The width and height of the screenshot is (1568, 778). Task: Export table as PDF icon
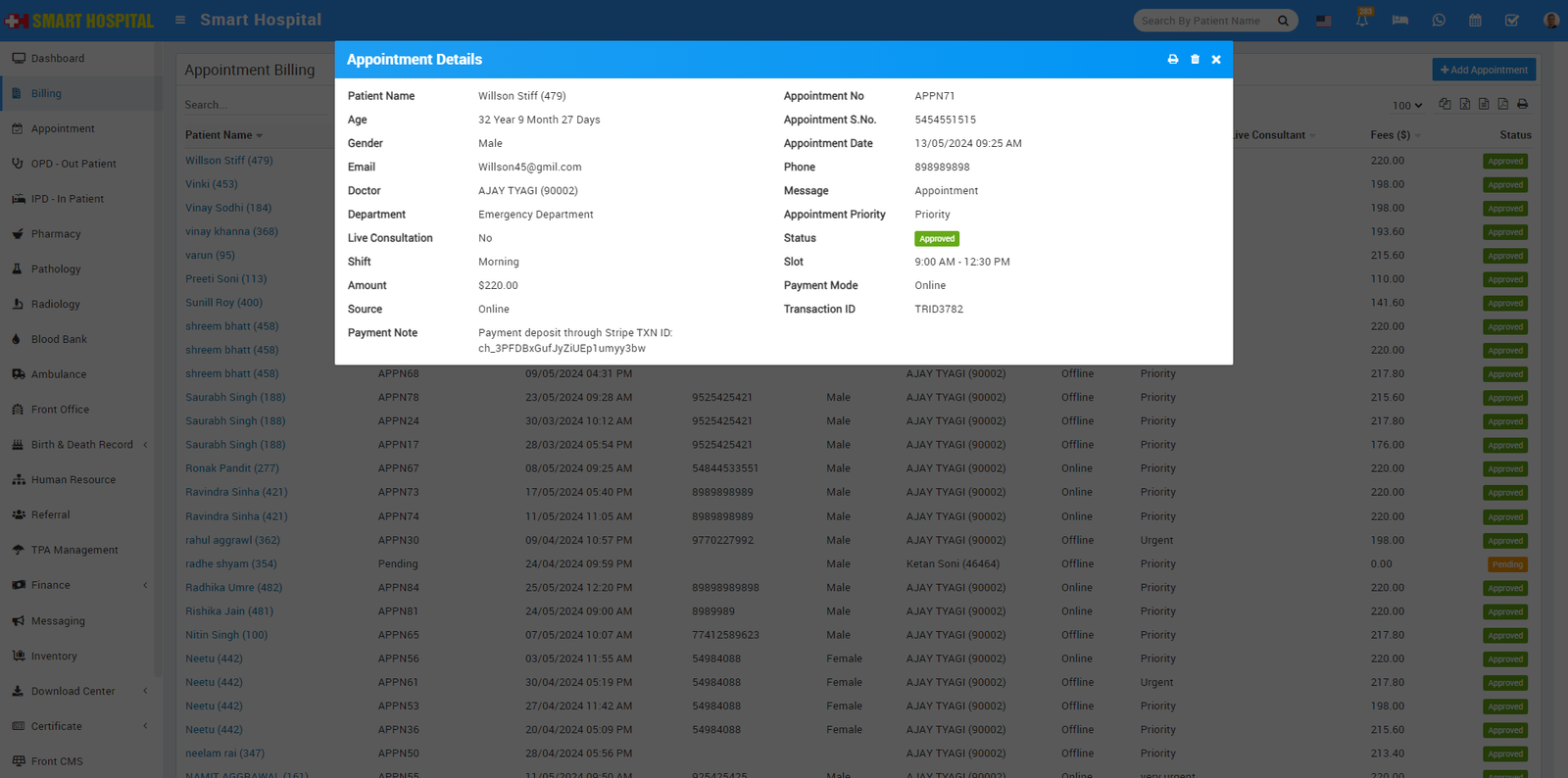pos(1502,104)
